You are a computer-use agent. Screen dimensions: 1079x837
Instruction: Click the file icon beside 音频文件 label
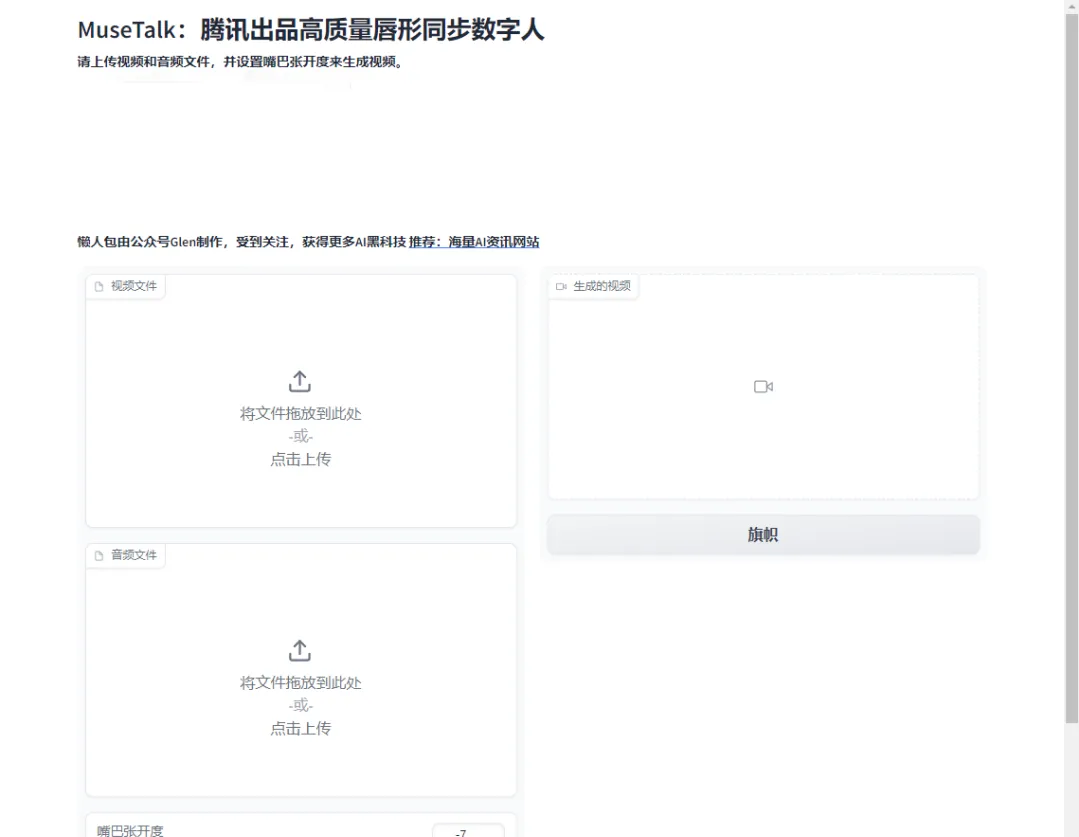pos(97,556)
